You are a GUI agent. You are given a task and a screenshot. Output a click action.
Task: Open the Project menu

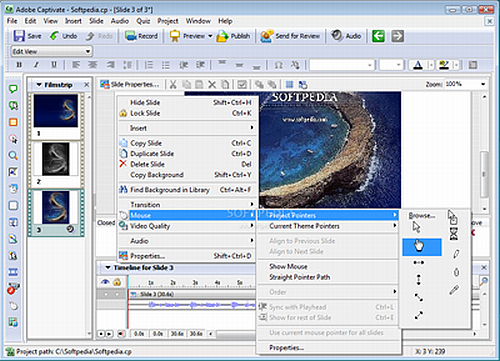coord(168,21)
